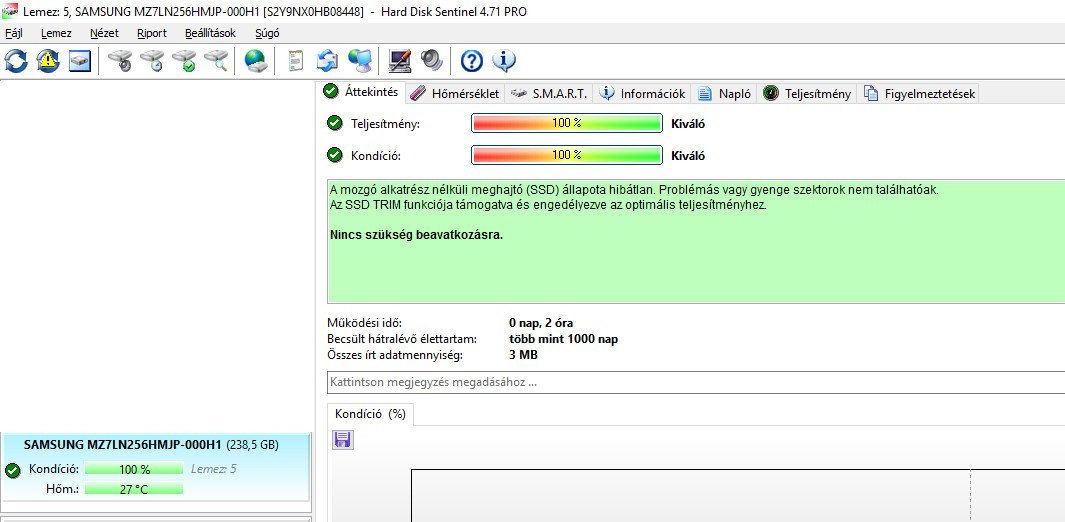Click the 'Nincs szükség beavatkozásra.' text

tap(416, 236)
